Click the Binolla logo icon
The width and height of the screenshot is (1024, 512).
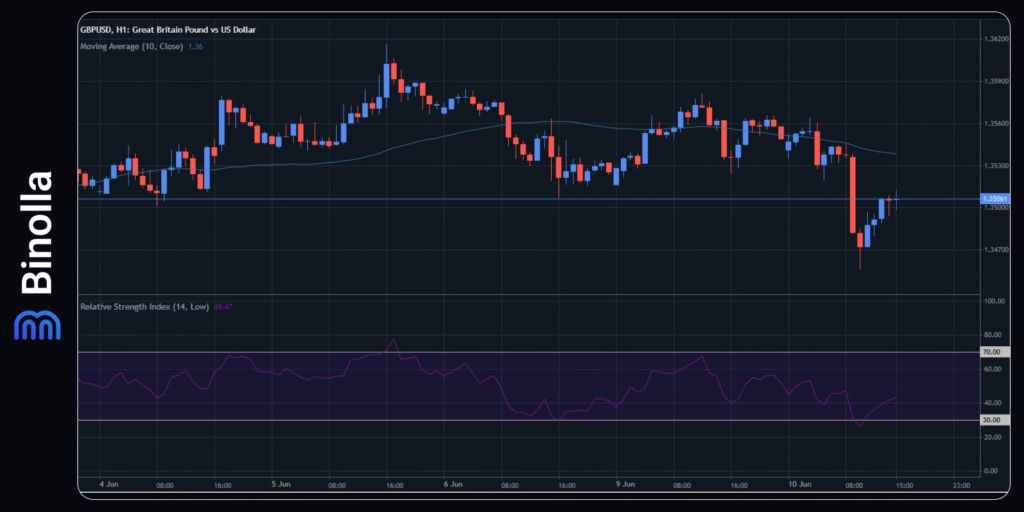coord(36,326)
